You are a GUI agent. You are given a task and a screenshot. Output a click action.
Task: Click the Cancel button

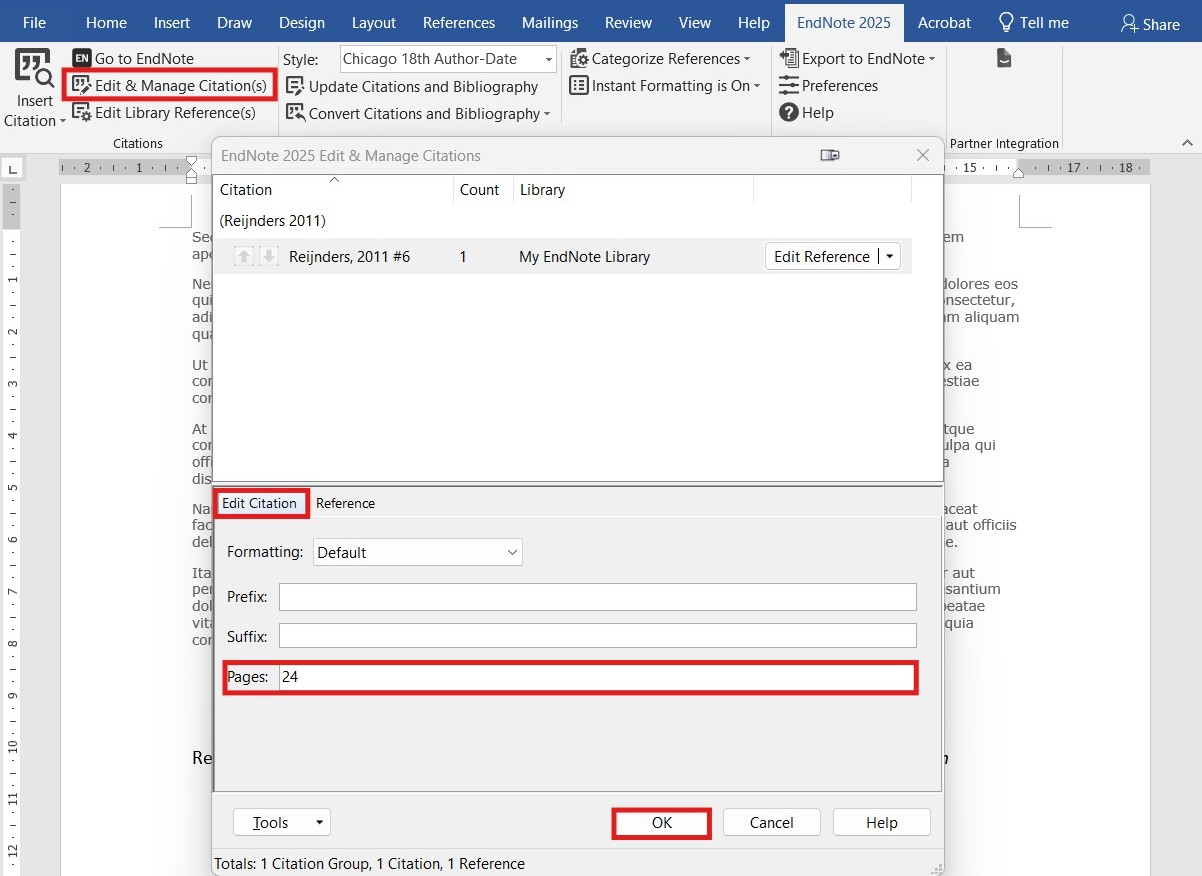click(771, 823)
